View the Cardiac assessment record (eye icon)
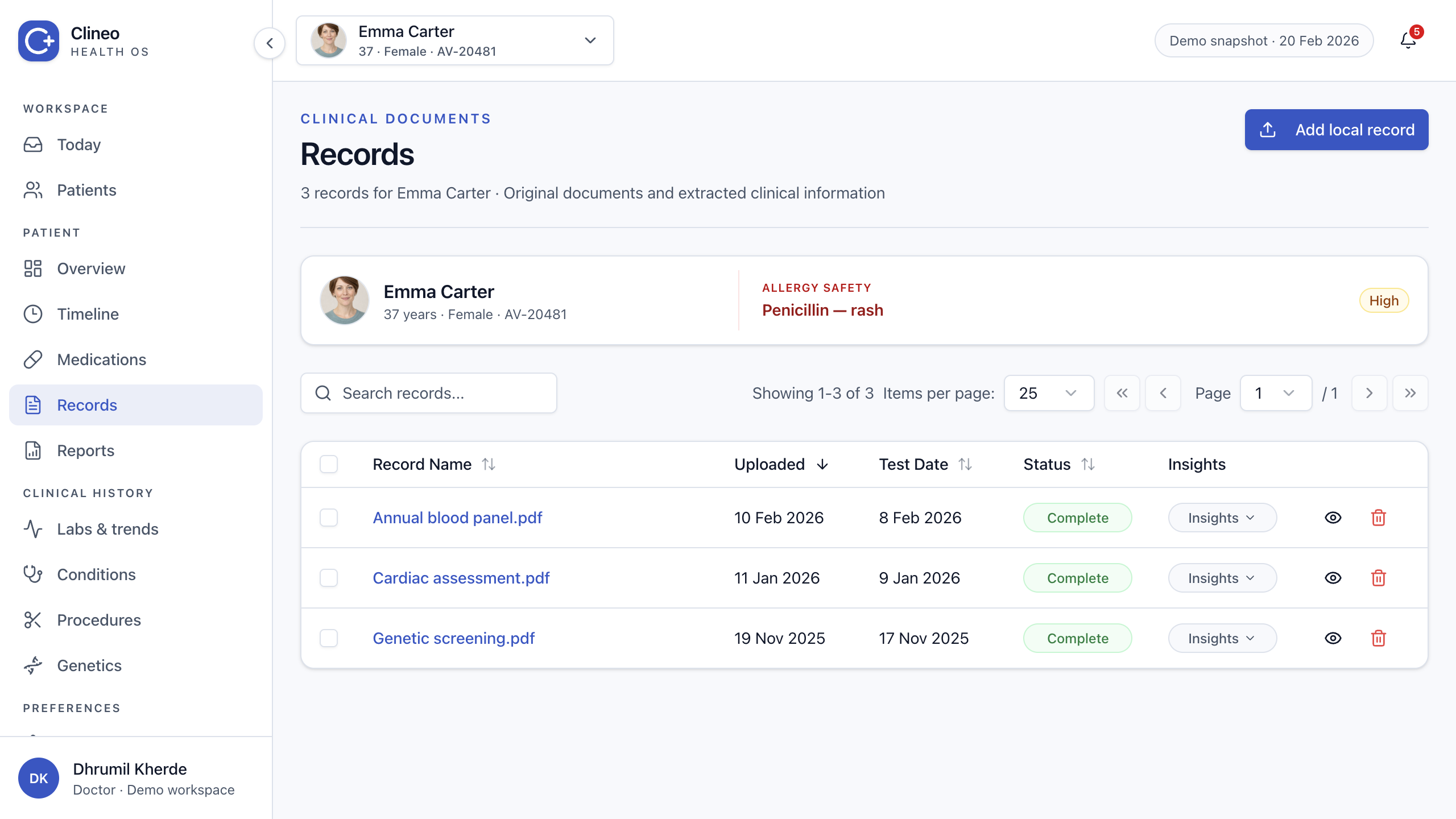Image resolution: width=1456 pixels, height=819 pixels. coord(1333,578)
